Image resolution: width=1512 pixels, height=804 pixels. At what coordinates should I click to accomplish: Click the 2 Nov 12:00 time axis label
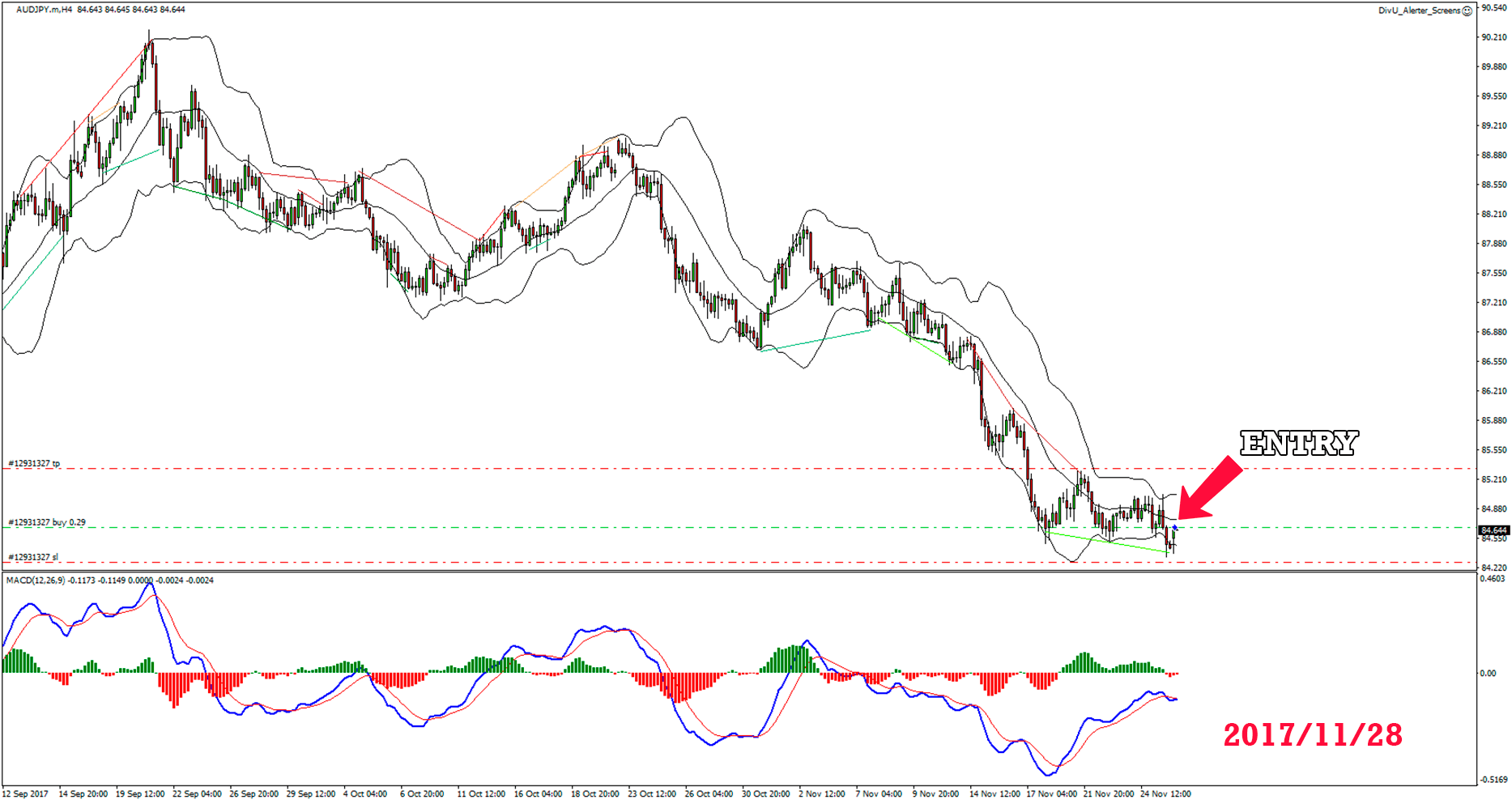tap(822, 793)
